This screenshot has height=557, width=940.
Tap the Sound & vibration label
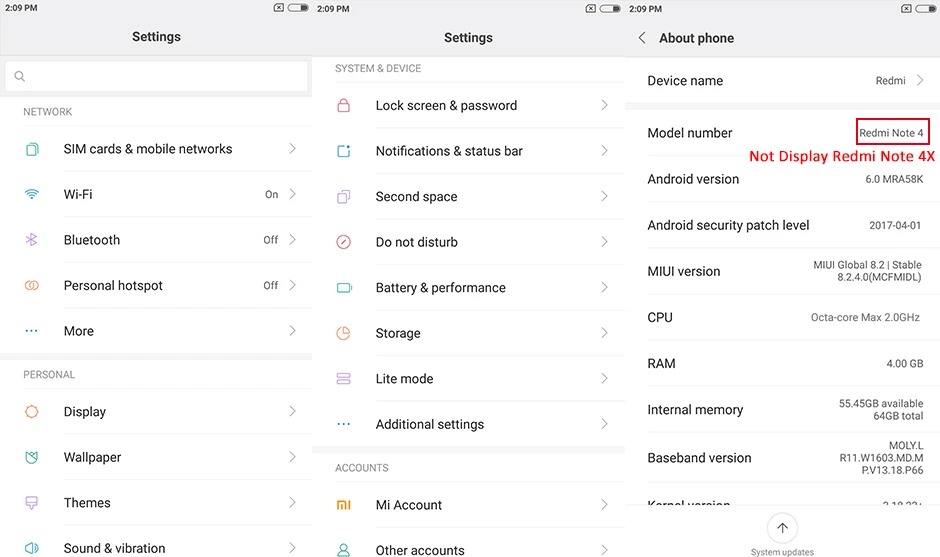point(115,549)
